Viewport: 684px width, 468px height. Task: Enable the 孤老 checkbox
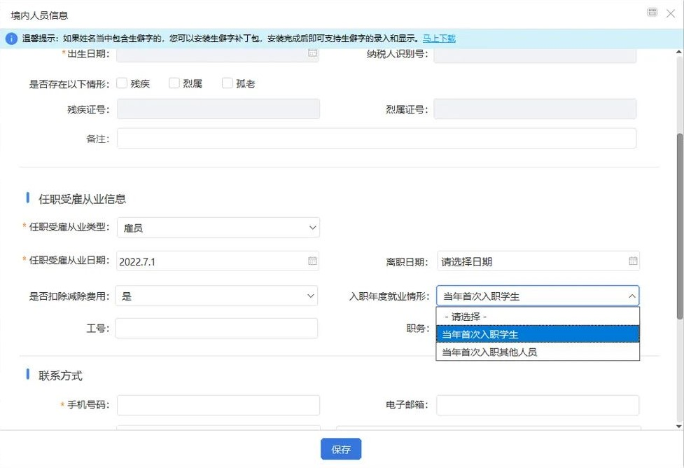coord(227,83)
